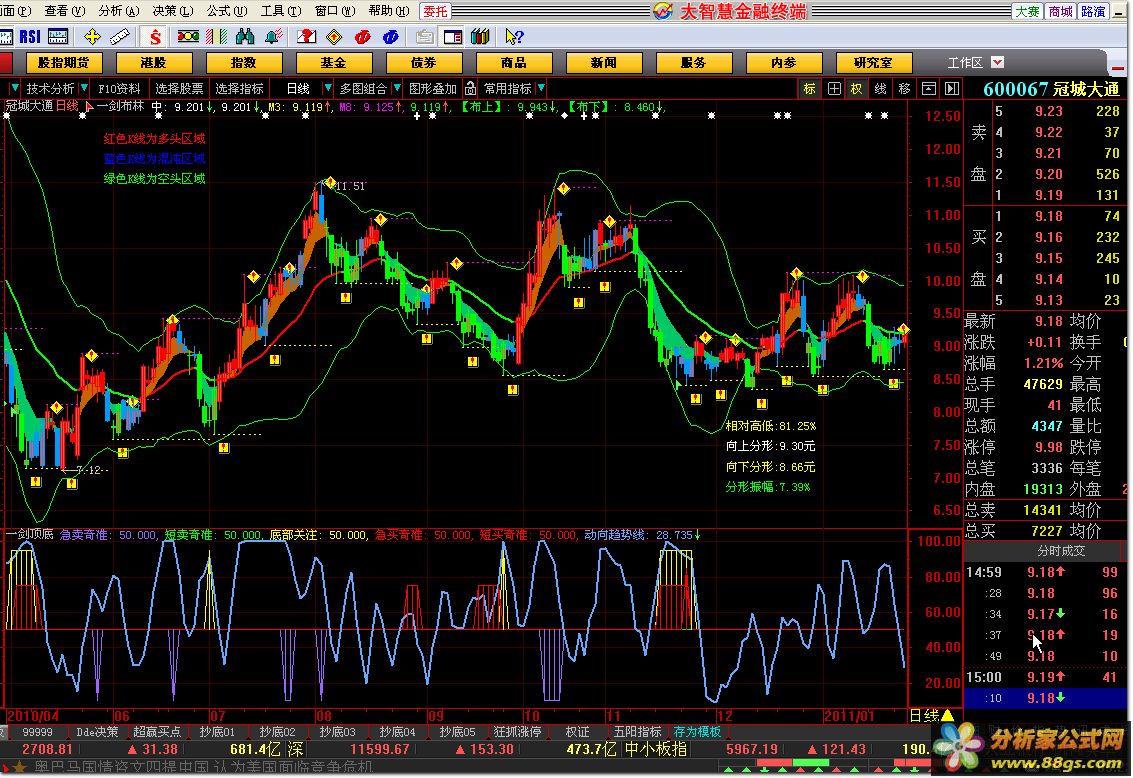Toggle the 权 adjustment button

pos(857,88)
